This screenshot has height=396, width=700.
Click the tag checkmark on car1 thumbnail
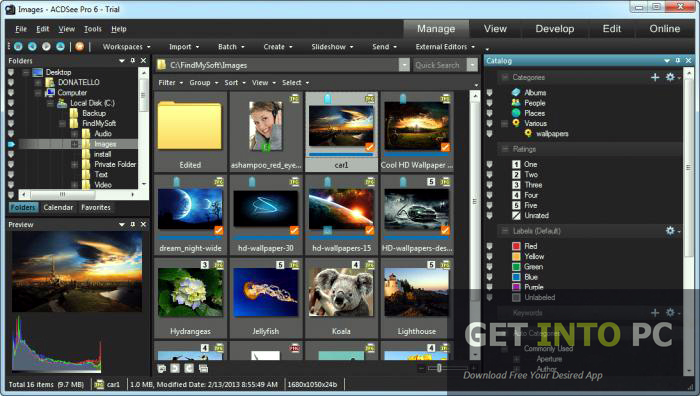point(369,147)
